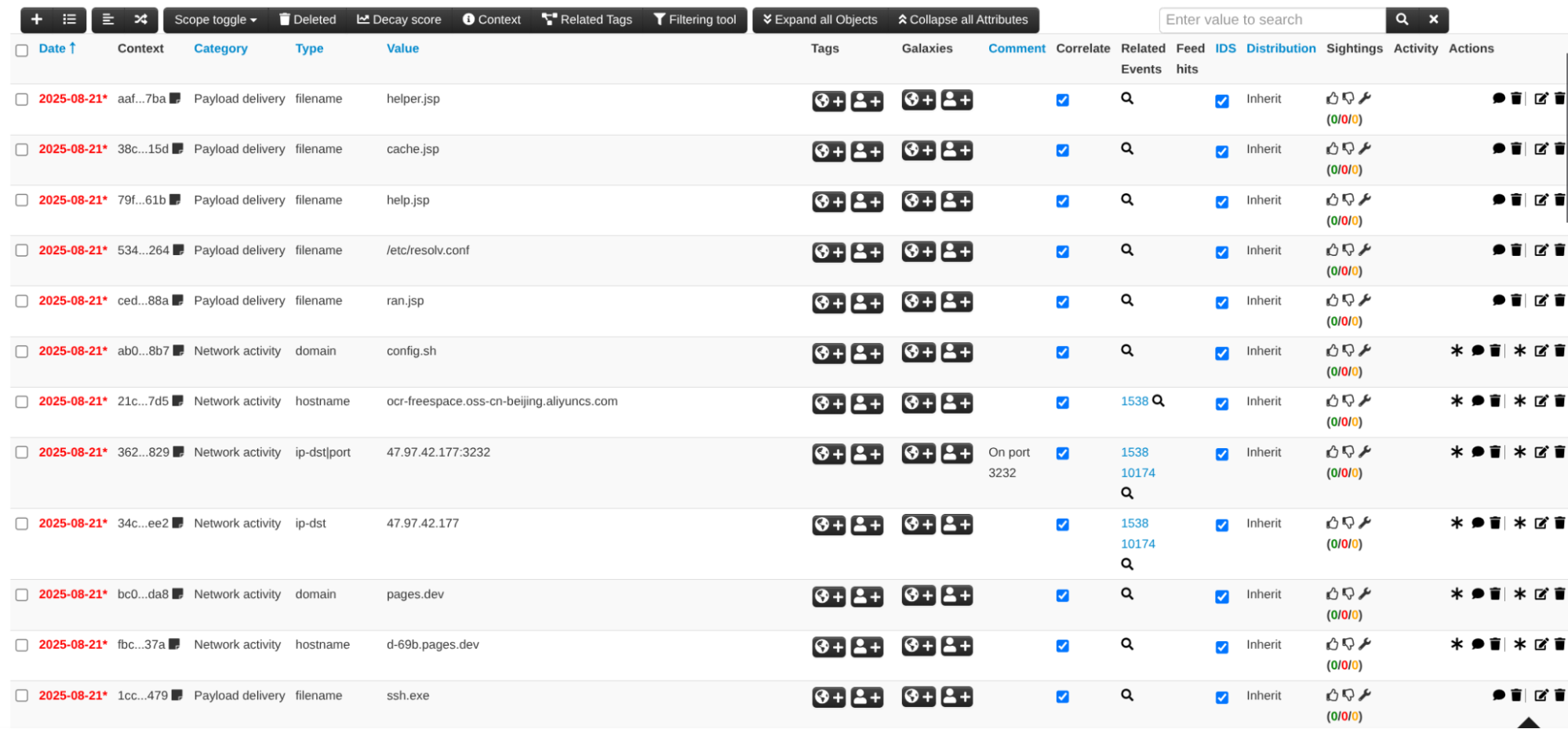The image size is (1568, 729).
Task: Show Related Tags
Action: (587, 20)
